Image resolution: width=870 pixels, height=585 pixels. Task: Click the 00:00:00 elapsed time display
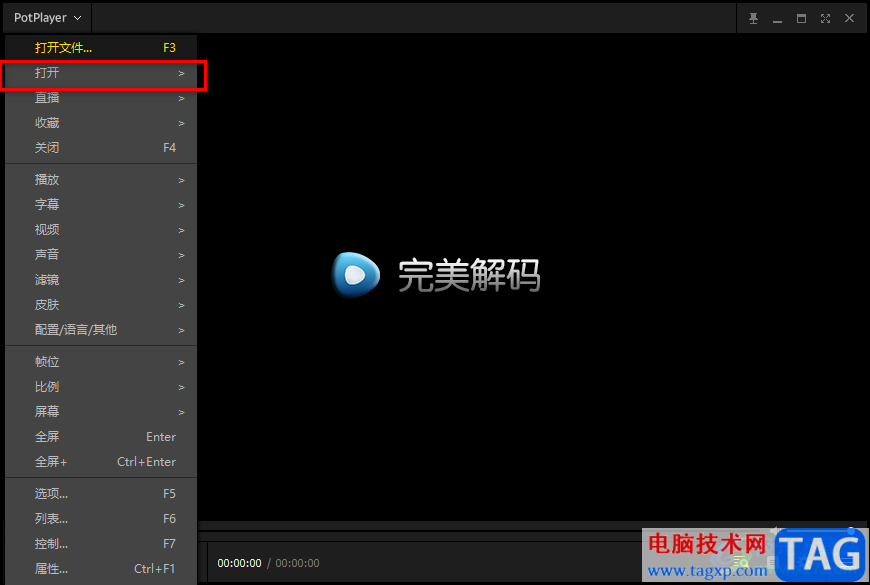pos(239,563)
